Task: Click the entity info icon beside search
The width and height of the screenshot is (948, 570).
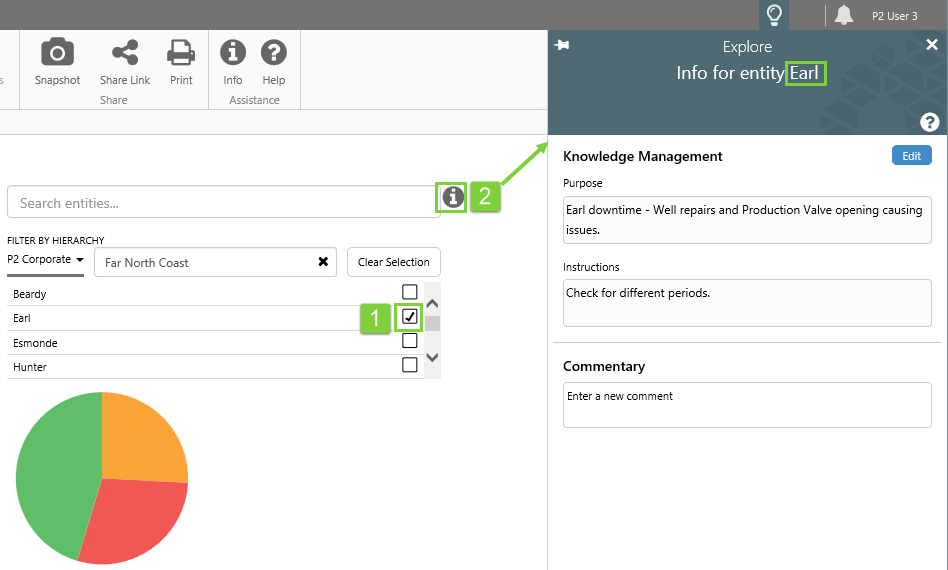Action: click(453, 197)
